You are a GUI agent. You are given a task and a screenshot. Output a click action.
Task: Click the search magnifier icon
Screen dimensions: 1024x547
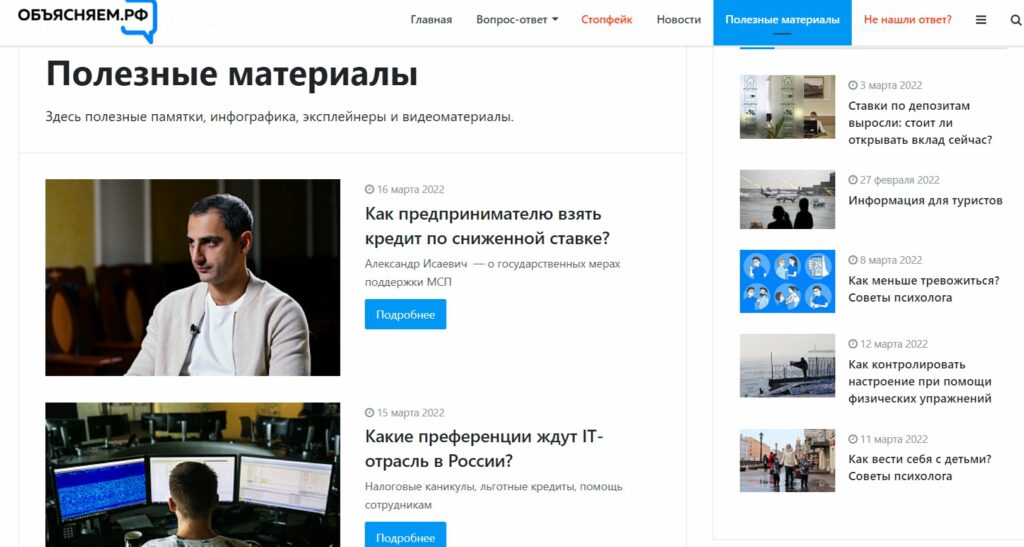tap(1016, 20)
